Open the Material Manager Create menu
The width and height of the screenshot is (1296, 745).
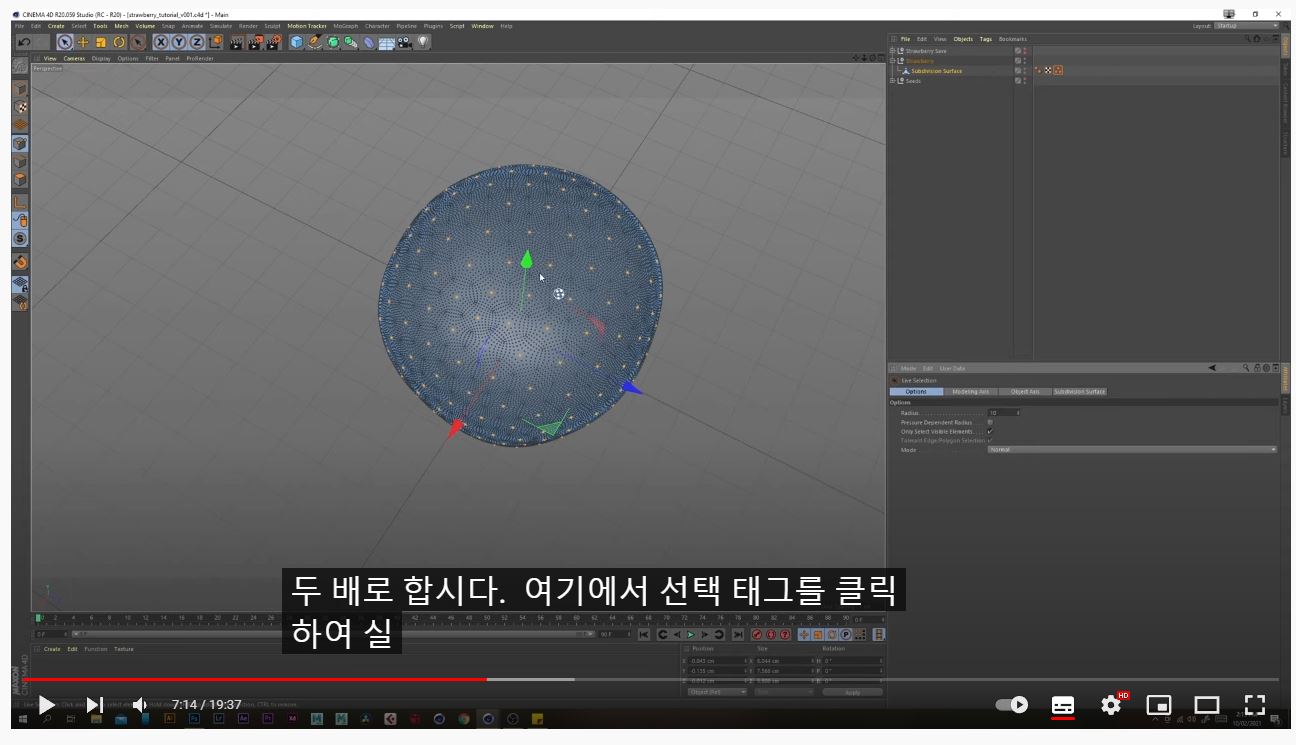pos(52,649)
